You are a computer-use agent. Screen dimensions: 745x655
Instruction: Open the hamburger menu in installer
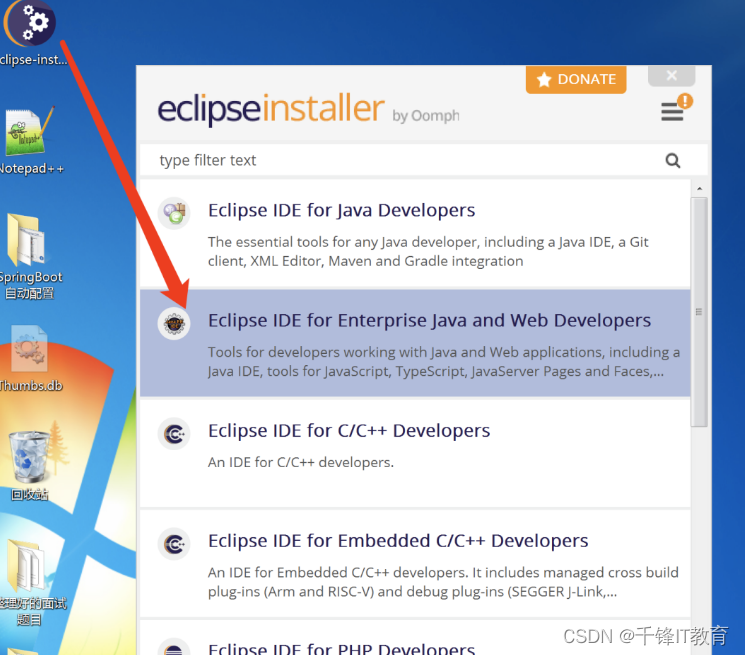point(672,112)
